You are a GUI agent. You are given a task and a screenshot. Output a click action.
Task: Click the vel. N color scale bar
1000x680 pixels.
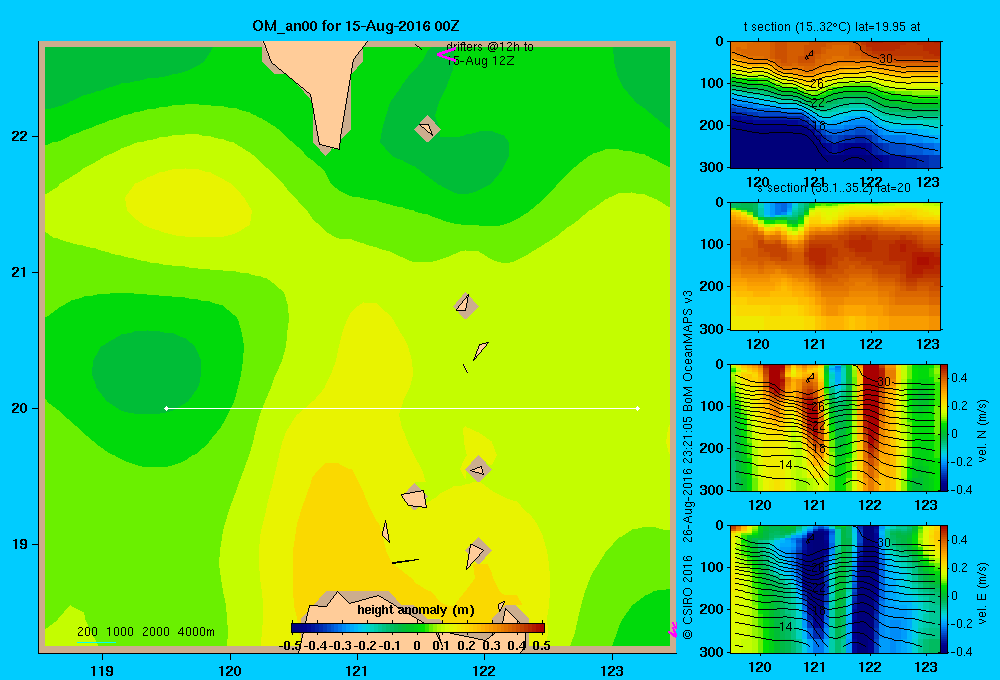tap(943, 427)
